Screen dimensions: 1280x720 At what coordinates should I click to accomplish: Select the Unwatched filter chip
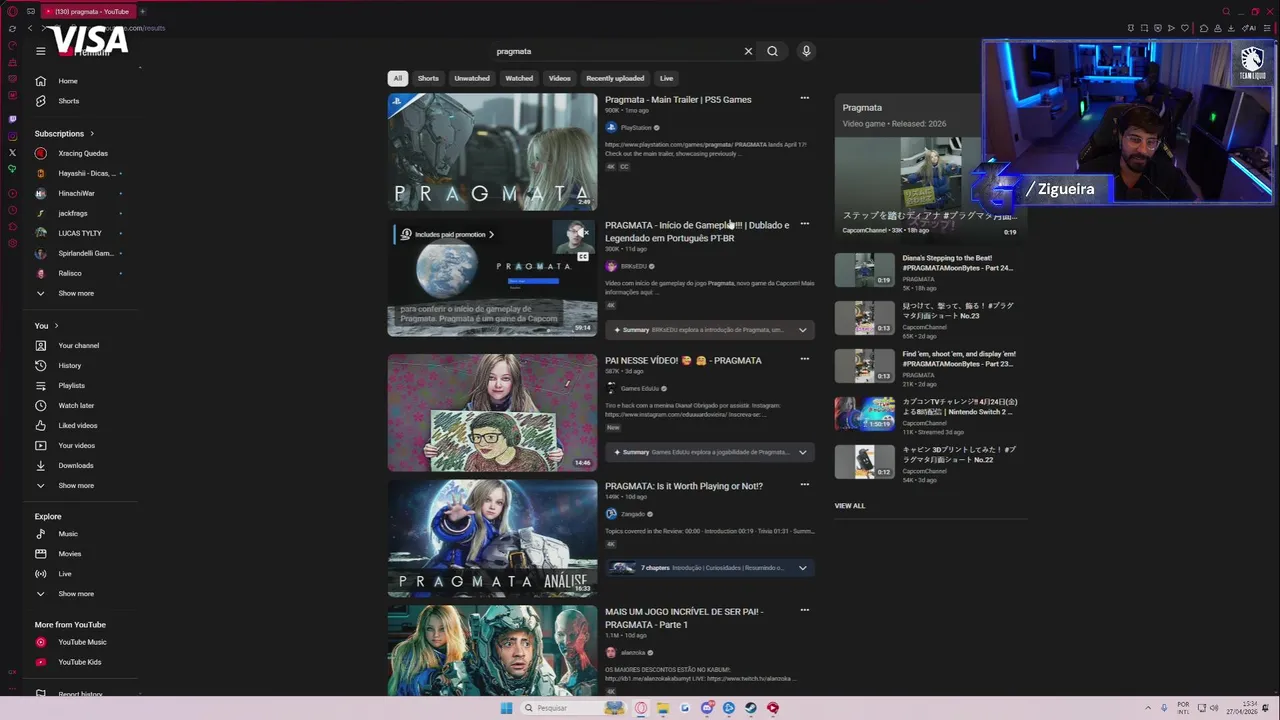click(472, 78)
